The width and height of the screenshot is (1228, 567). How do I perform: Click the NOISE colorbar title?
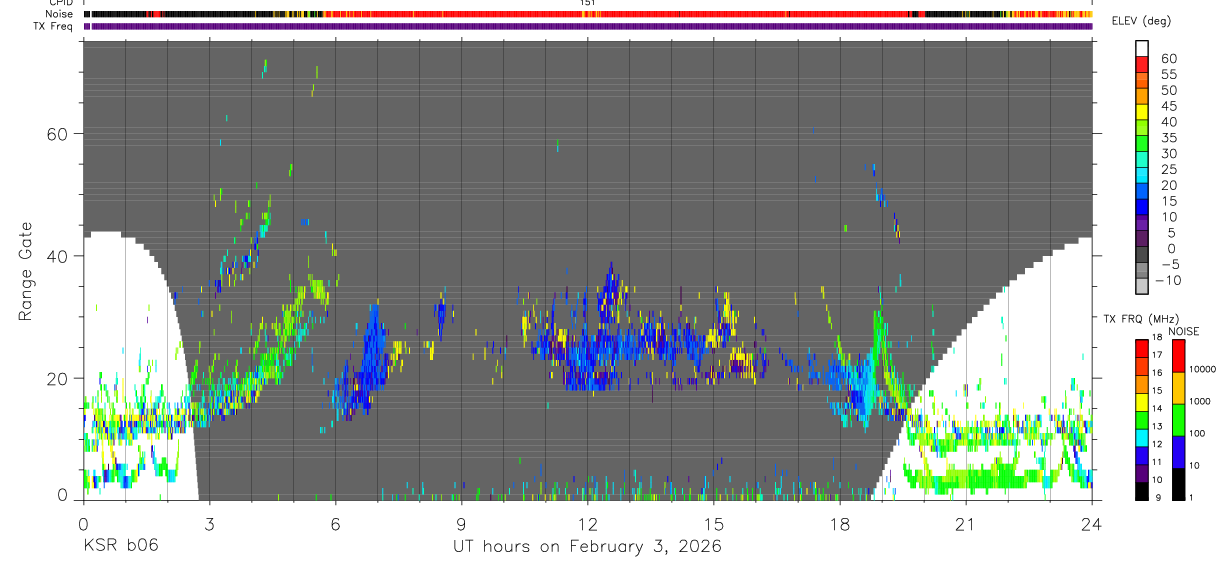tap(1185, 331)
